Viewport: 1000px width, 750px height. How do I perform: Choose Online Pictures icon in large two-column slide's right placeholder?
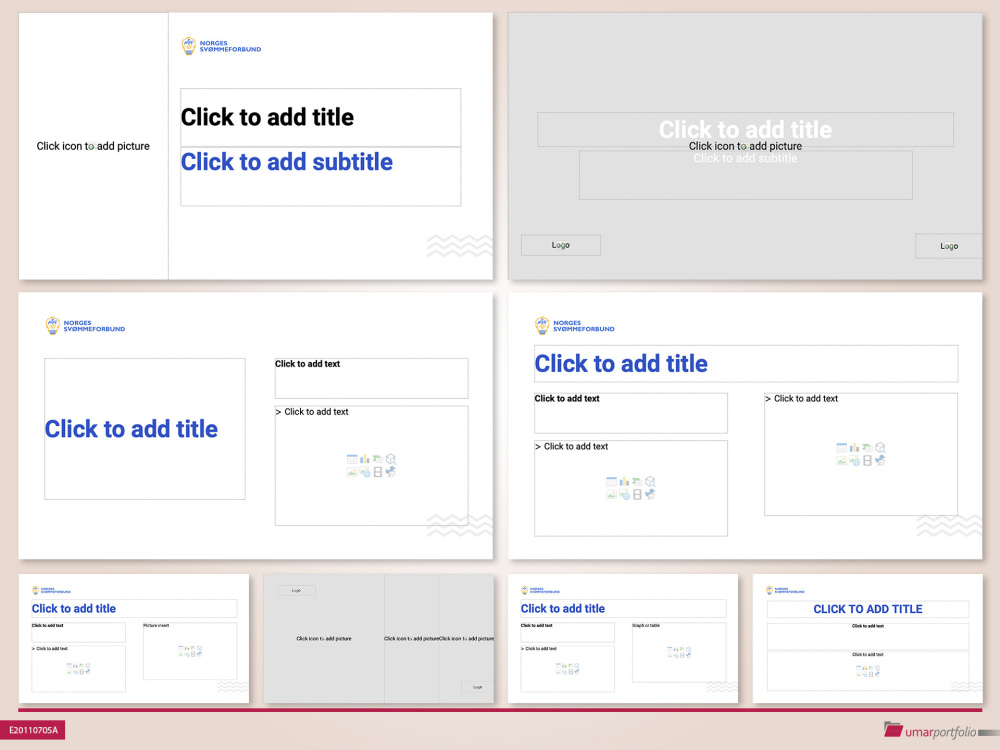point(855,460)
